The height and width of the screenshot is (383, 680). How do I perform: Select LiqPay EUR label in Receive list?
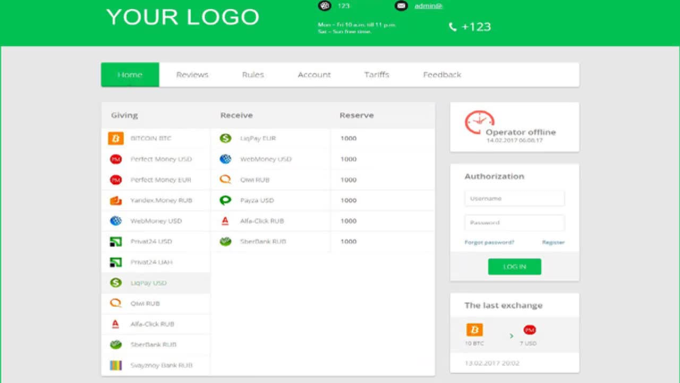(258, 138)
